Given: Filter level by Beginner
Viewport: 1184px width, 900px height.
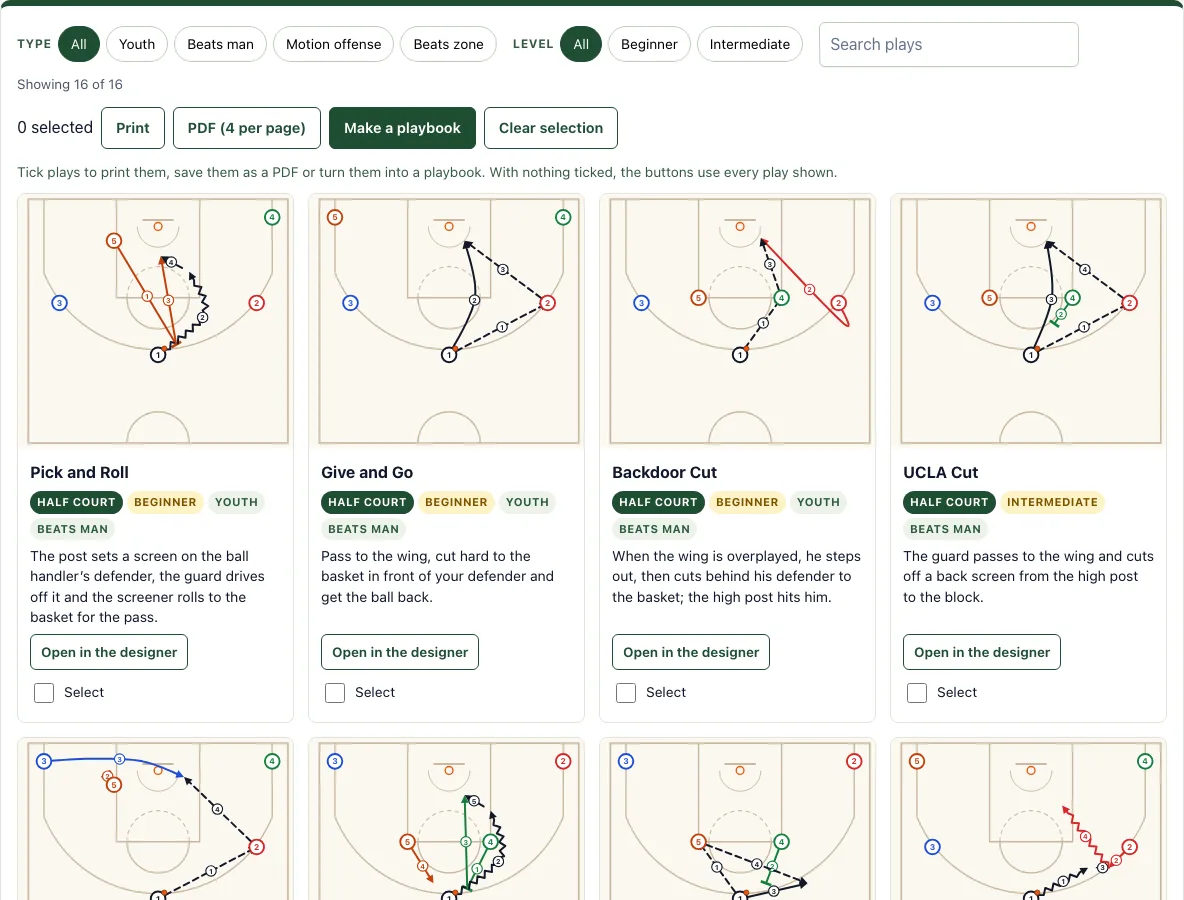Looking at the screenshot, I should tap(649, 44).
